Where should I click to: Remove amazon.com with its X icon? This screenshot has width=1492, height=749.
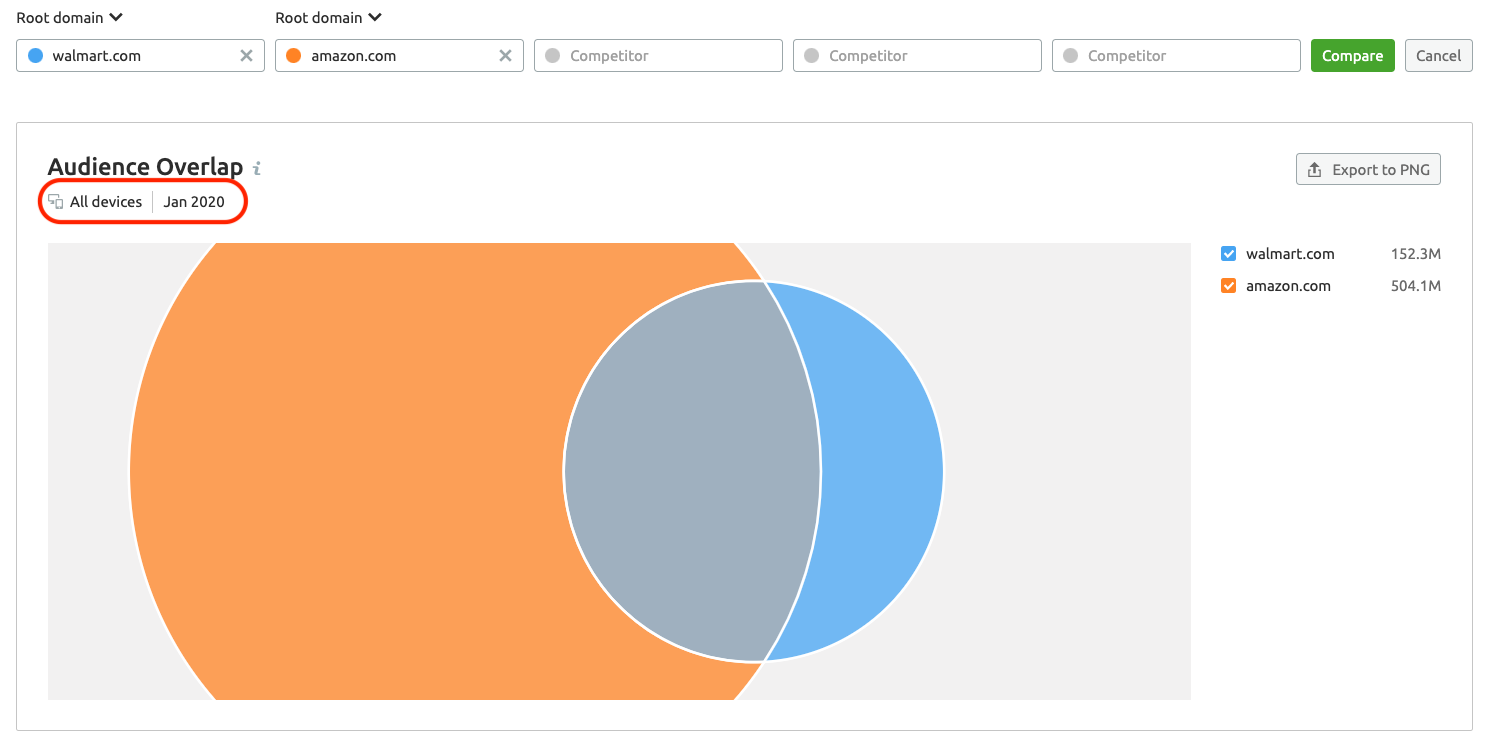point(505,56)
